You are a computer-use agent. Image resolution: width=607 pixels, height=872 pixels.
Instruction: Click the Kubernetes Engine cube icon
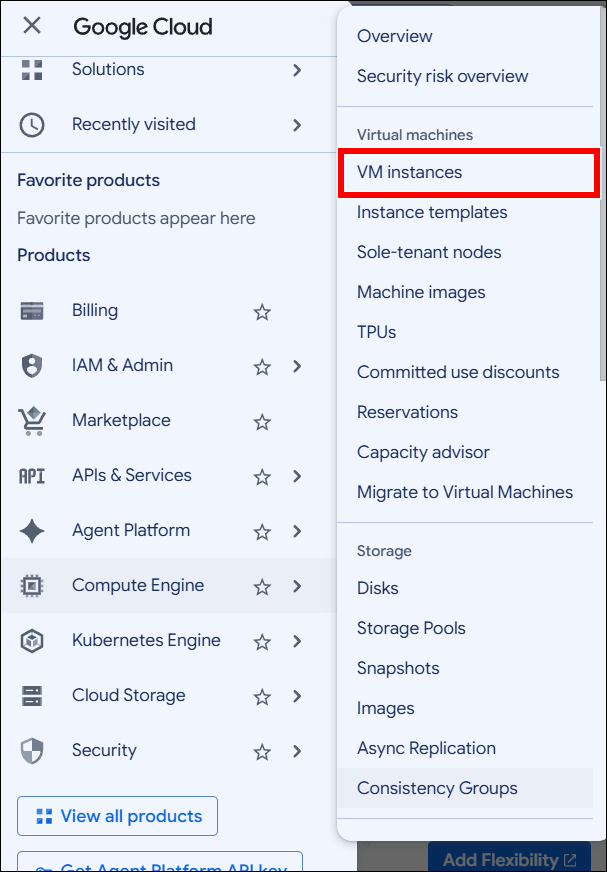coord(32,641)
